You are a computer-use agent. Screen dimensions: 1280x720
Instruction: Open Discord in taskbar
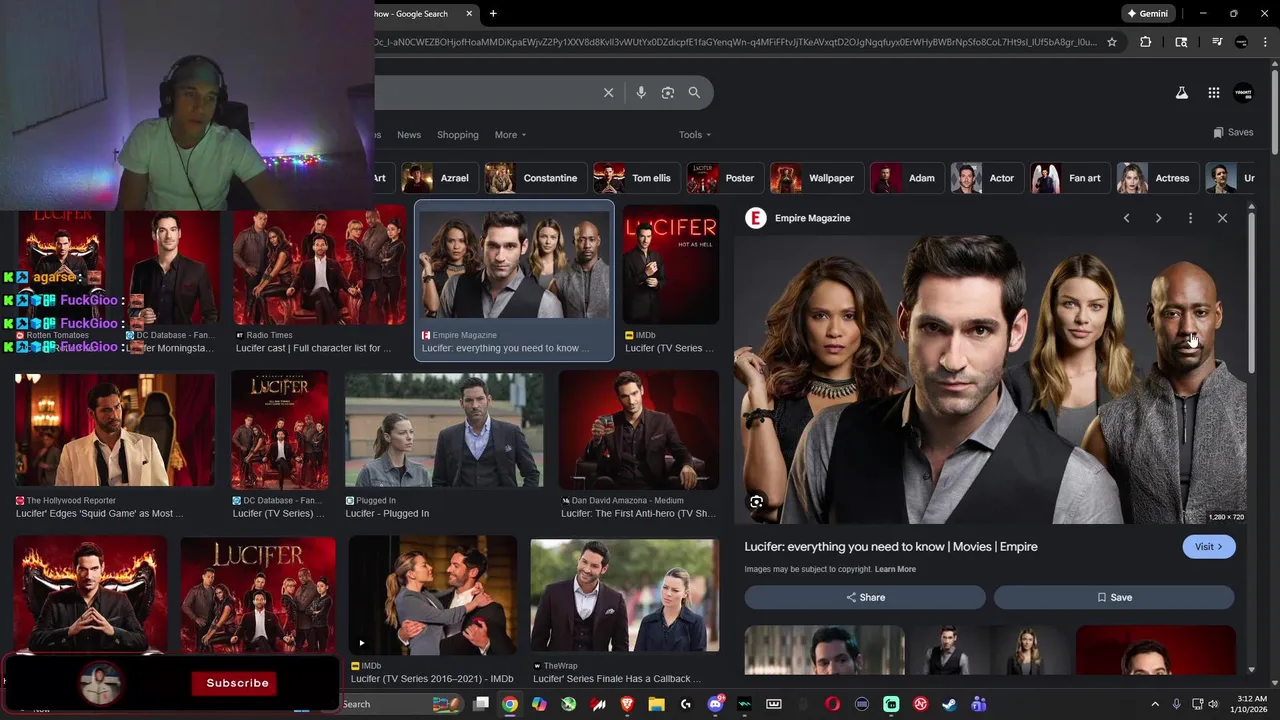pyautogui.click(x=715, y=704)
